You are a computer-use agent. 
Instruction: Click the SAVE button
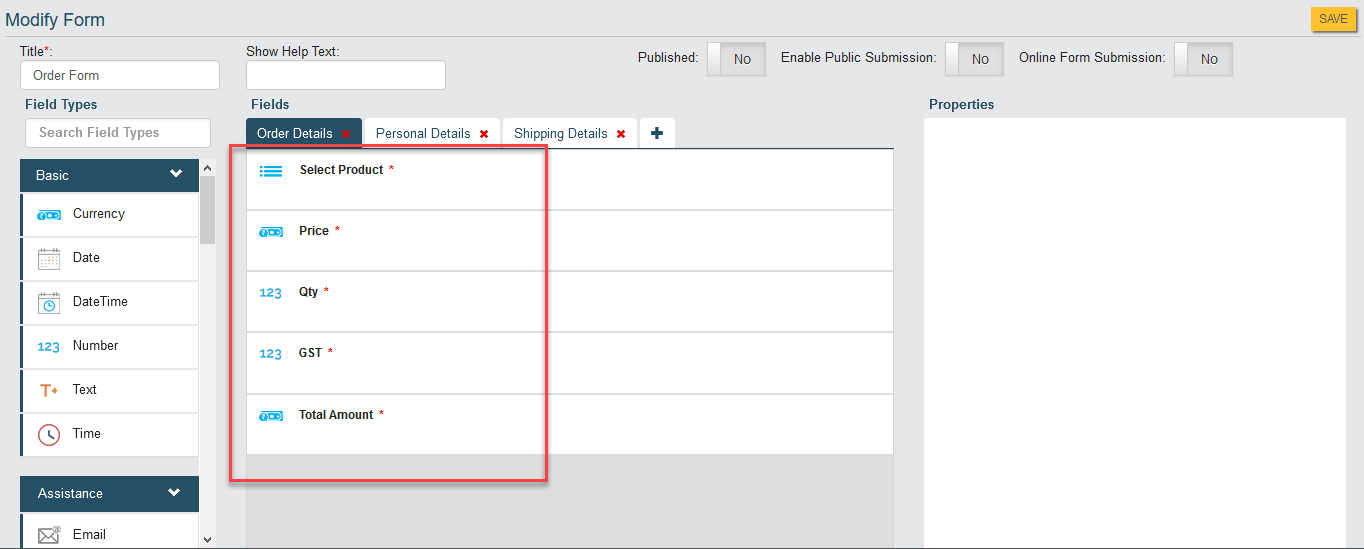[1333, 19]
